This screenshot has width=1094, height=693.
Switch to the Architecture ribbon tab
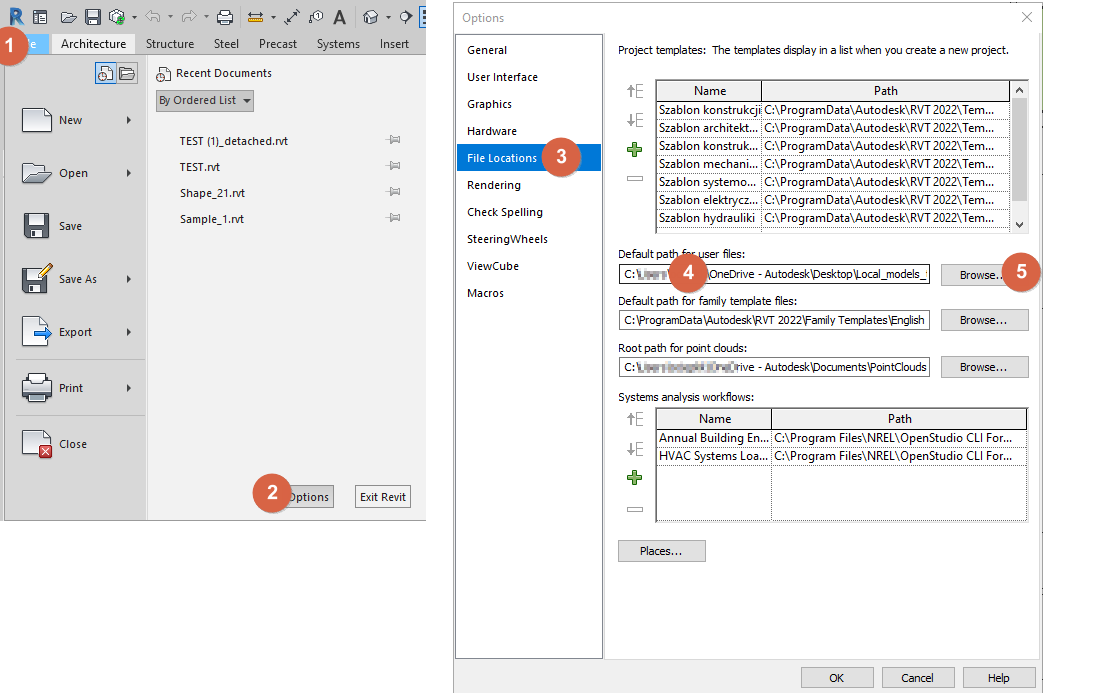[x=93, y=44]
